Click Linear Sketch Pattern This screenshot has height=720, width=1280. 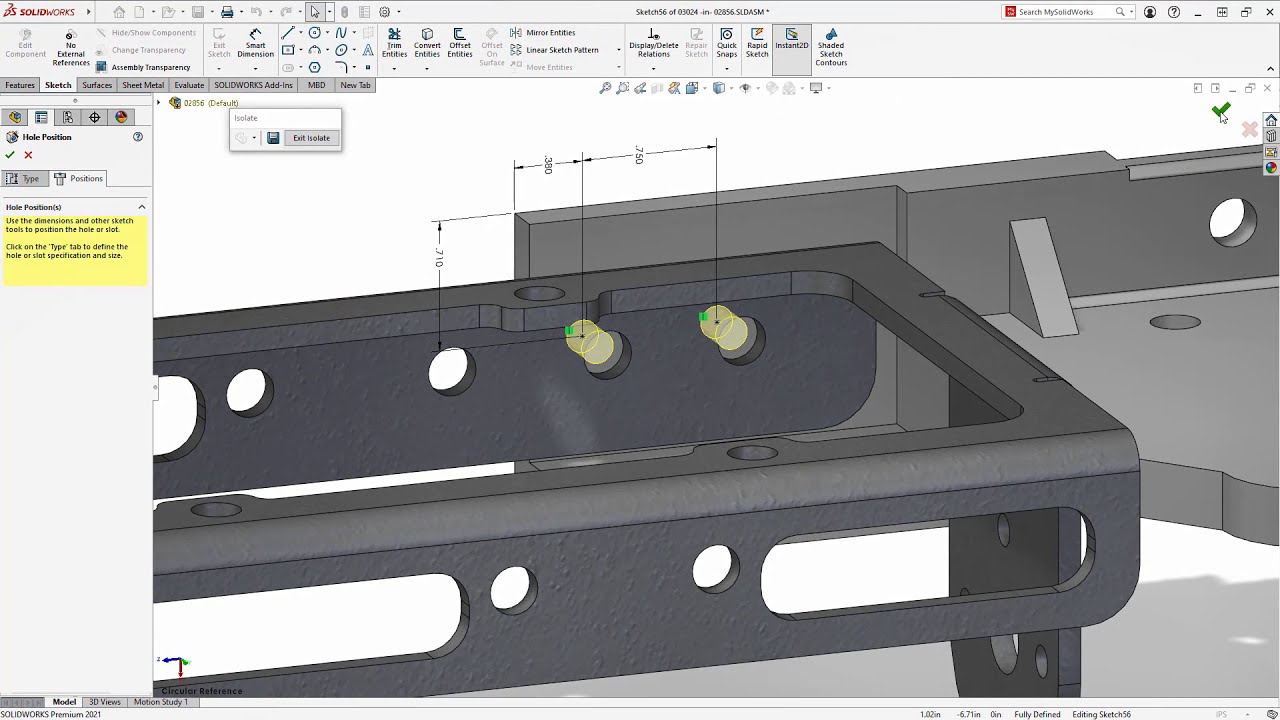(555, 50)
